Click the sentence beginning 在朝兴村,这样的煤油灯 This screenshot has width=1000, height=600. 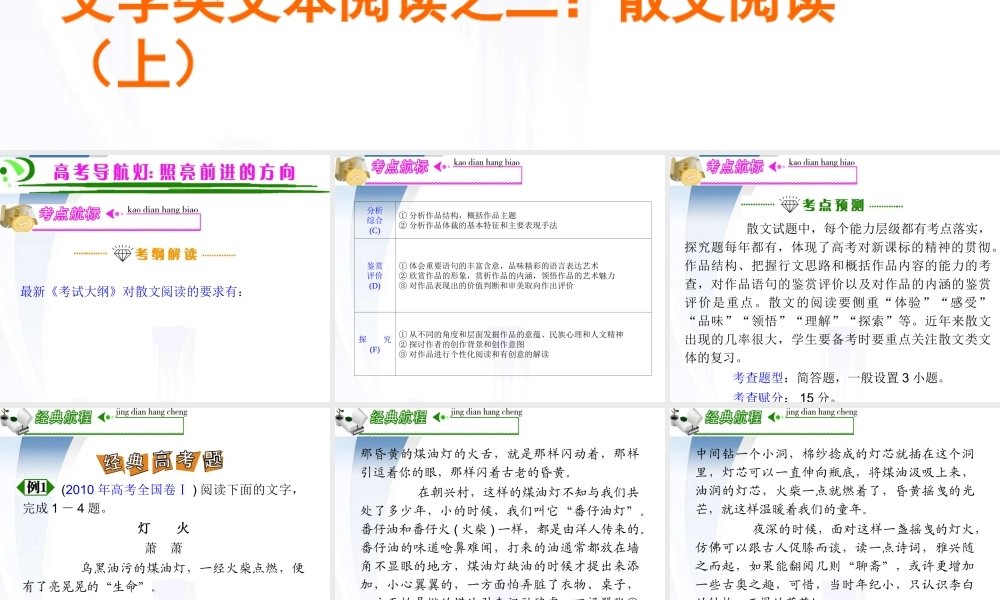coord(529,492)
